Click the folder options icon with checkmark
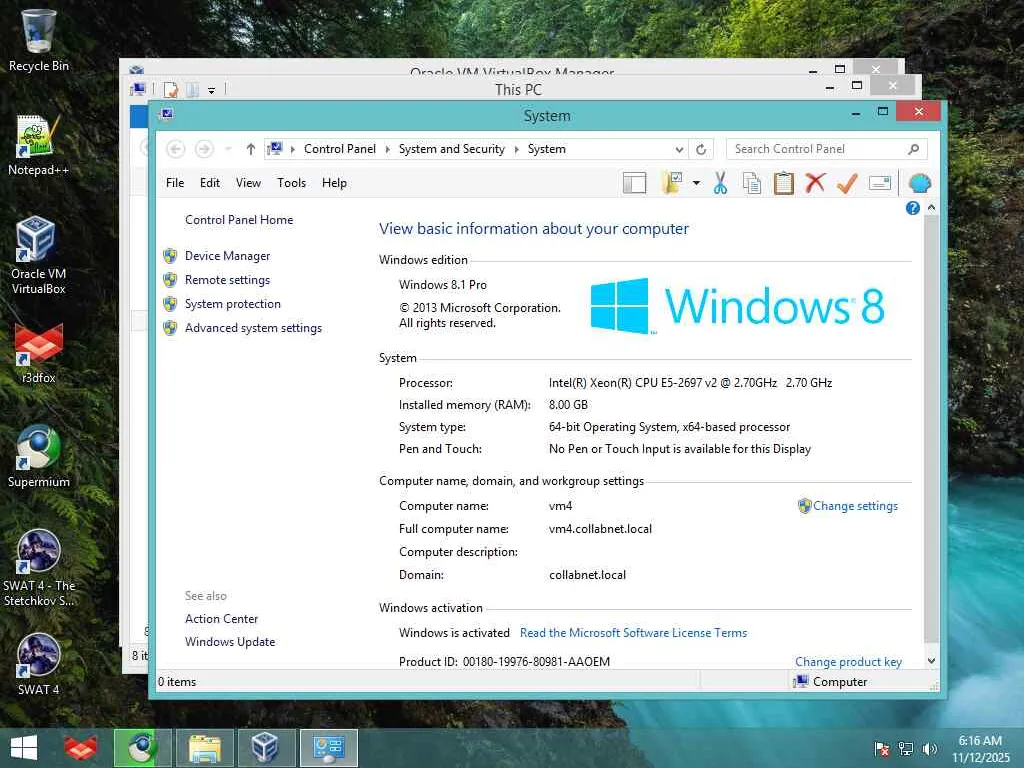The image size is (1024, 768). [x=672, y=184]
